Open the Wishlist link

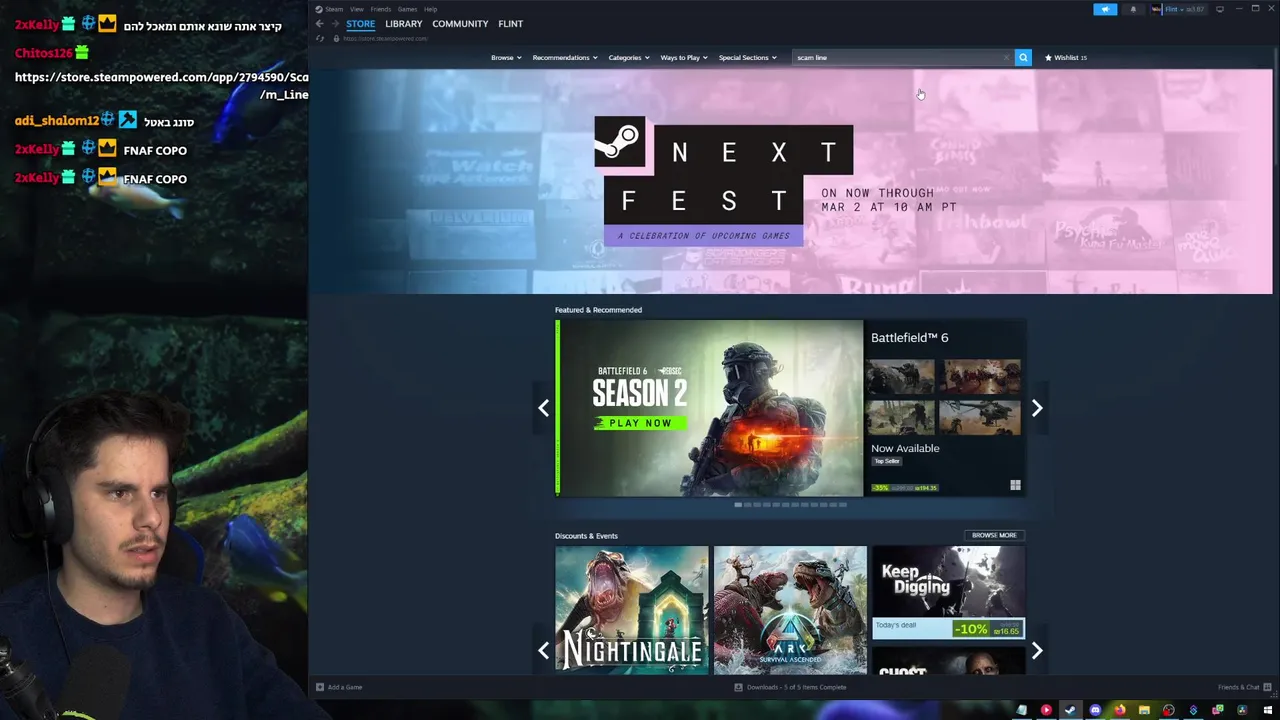click(x=1066, y=58)
